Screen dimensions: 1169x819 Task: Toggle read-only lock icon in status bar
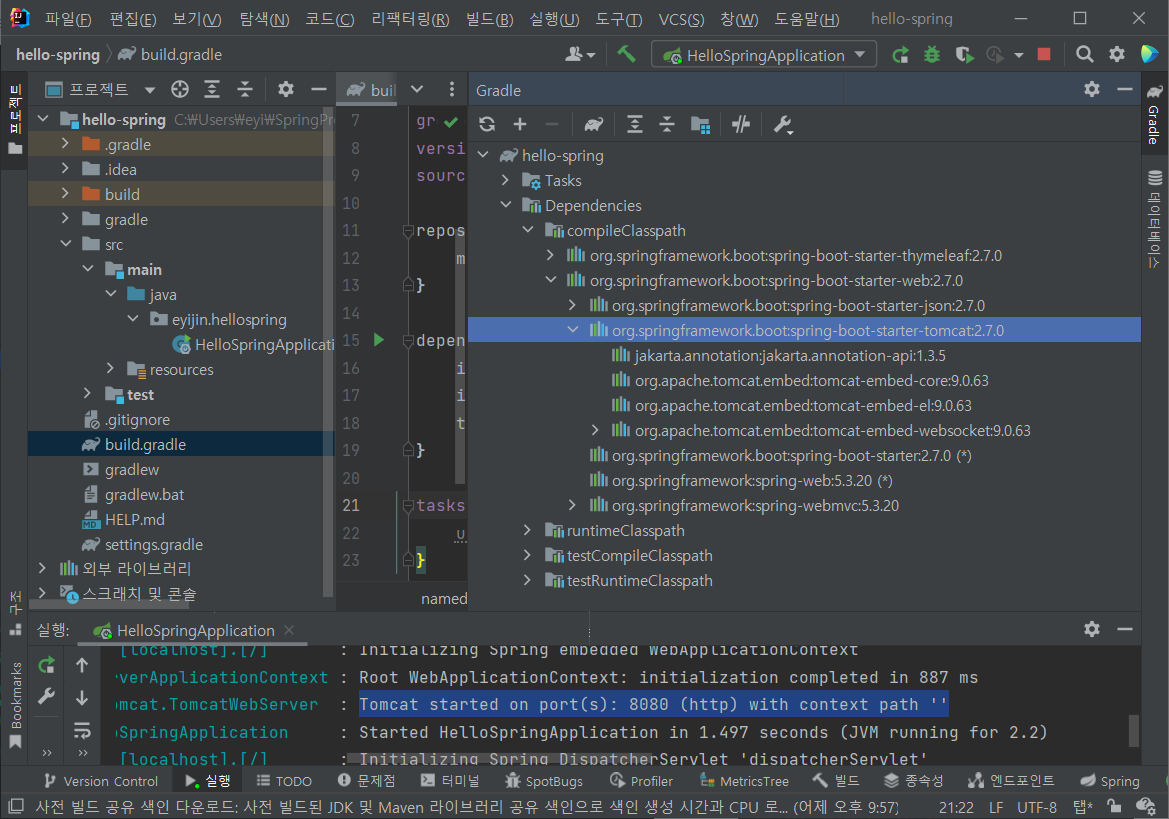coord(1113,806)
